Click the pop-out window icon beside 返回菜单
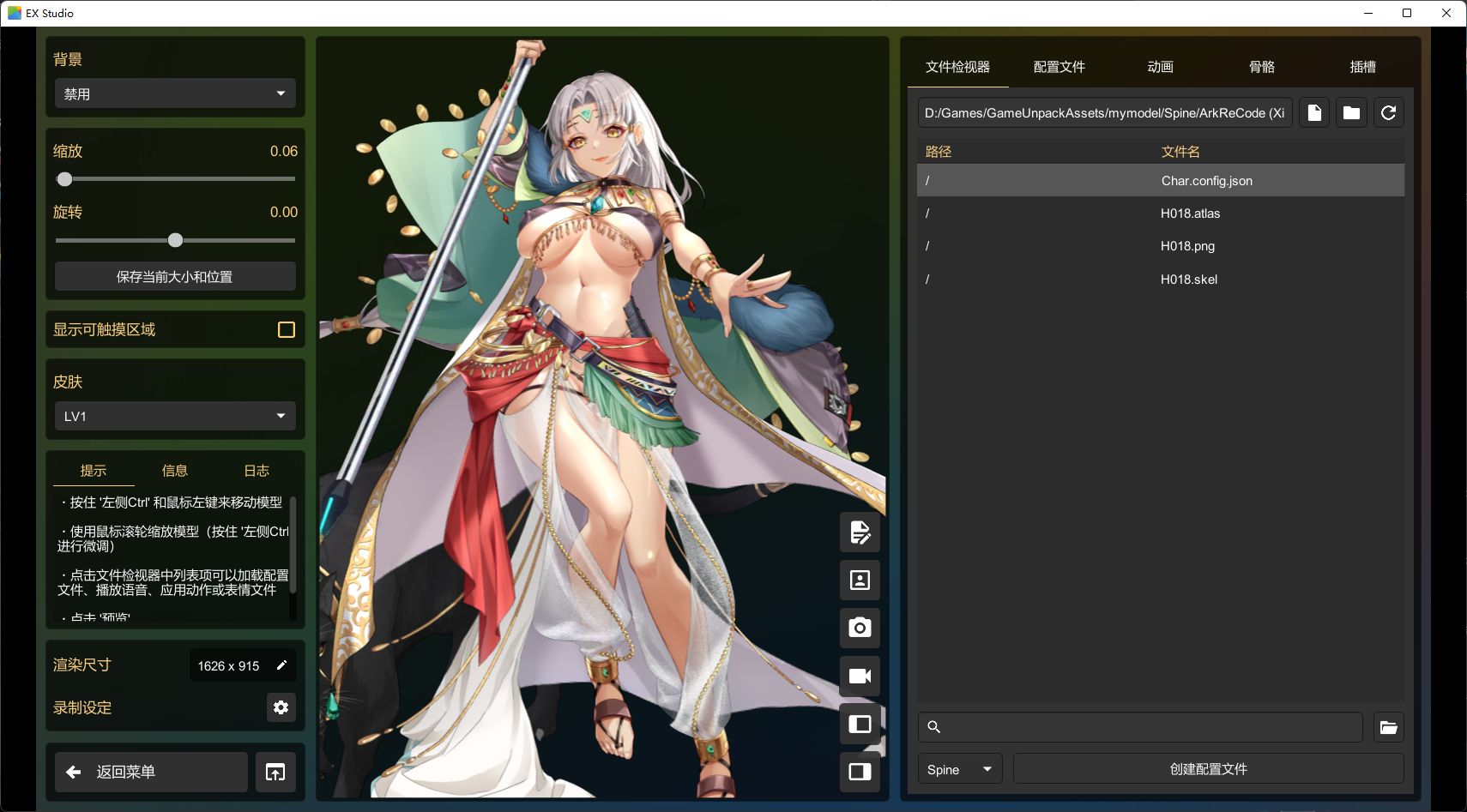This screenshot has width=1467, height=812. coord(275,772)
